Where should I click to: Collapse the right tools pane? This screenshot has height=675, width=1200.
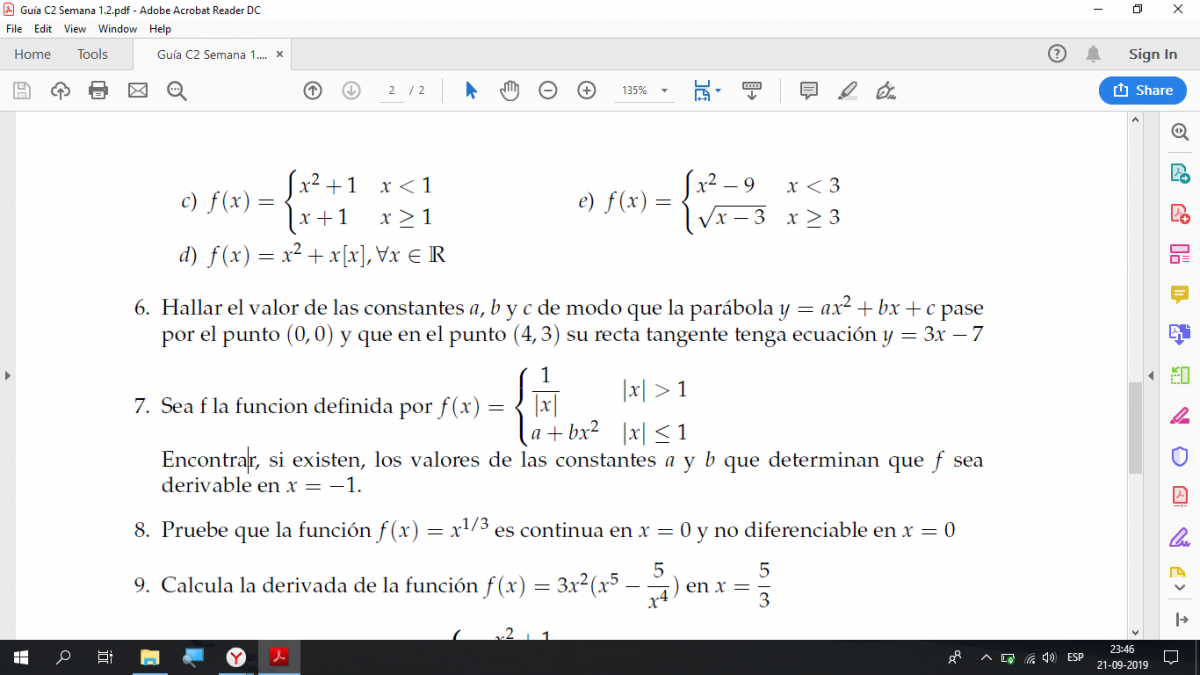(1150, 376)
